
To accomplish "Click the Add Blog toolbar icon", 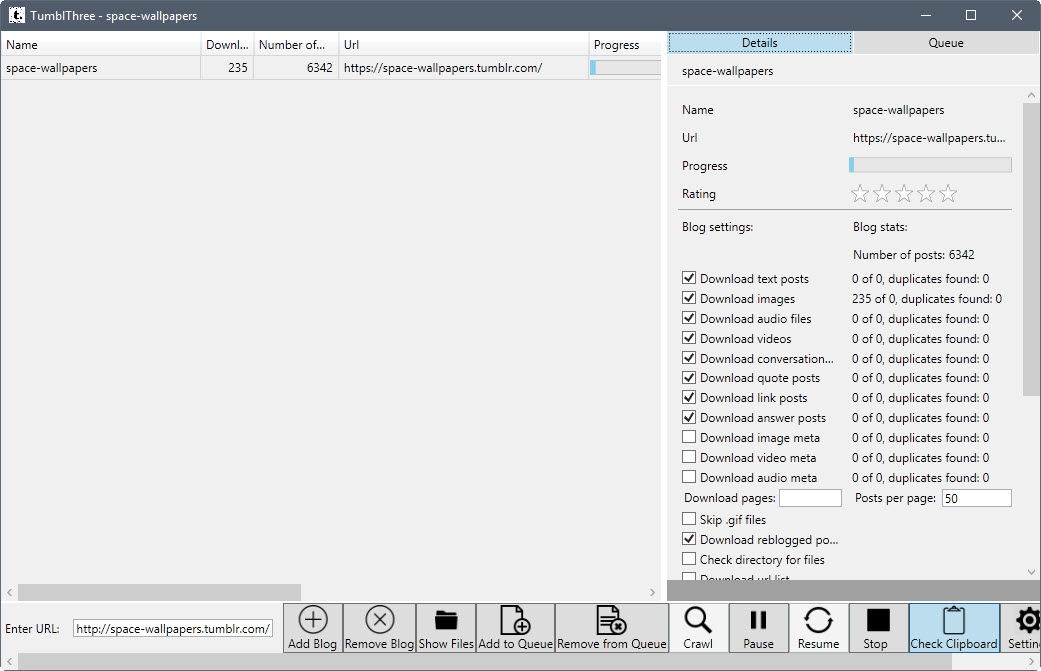I will pyautogui.click(x=313, y=620).
